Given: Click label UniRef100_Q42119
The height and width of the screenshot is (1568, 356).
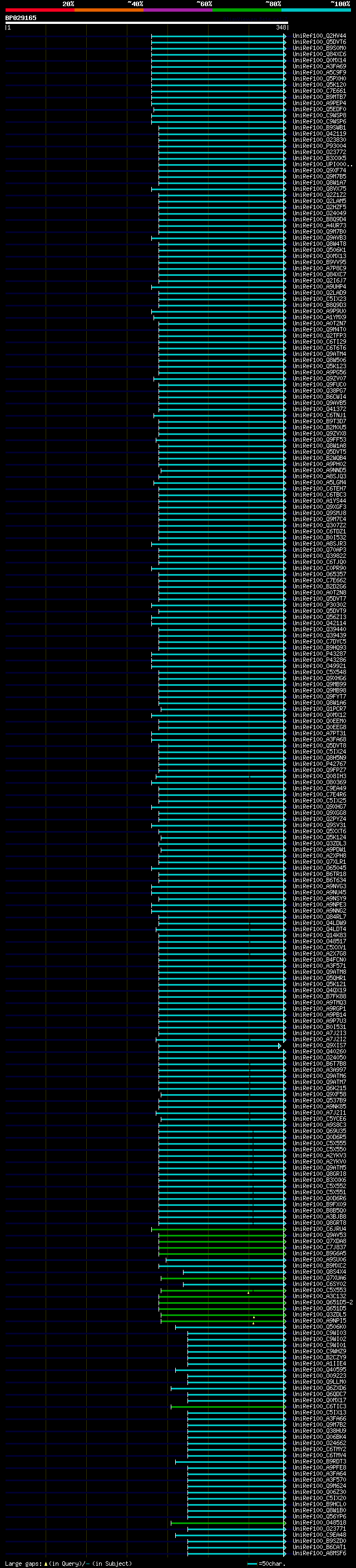Looking at the screenshot, I should [319, 133].
